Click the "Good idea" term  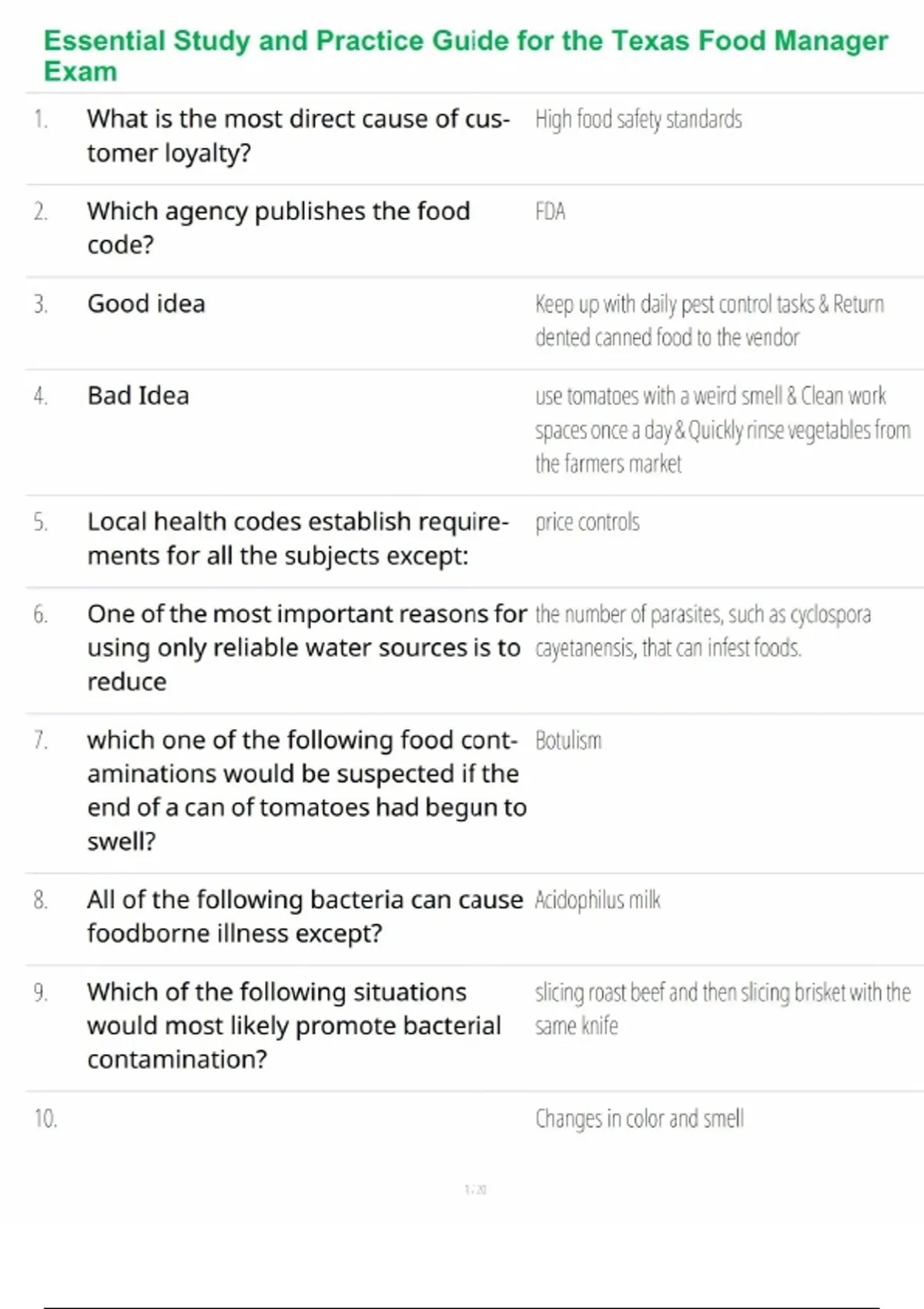click(x=146, y=304)
